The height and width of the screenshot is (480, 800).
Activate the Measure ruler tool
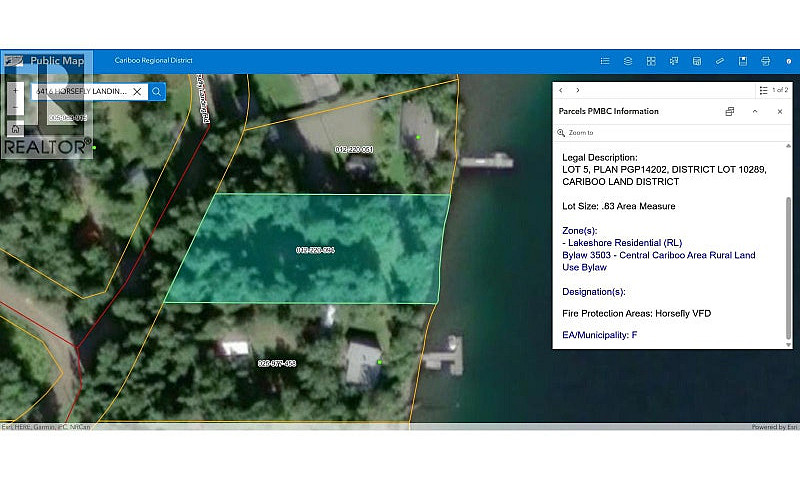pyautogui.click(x=720, y=61)
